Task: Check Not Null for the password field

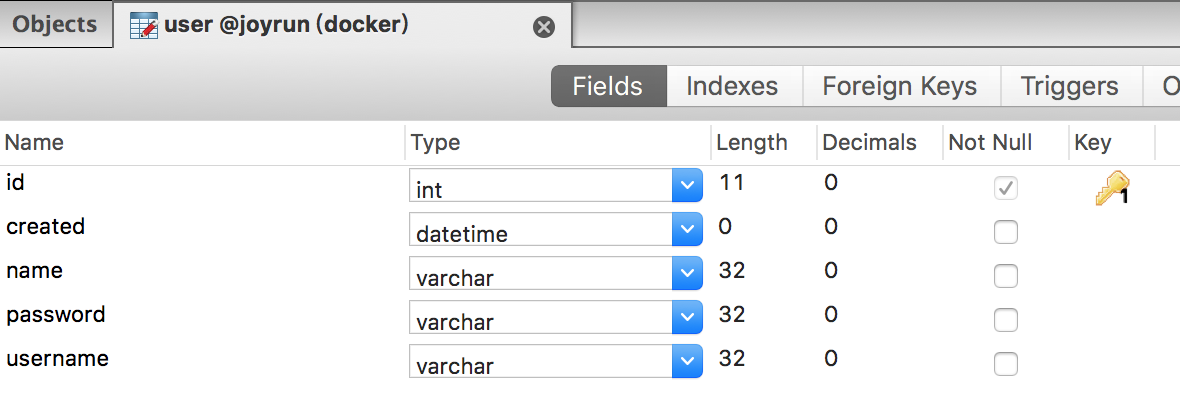Action: click(x=1006, y=320)
